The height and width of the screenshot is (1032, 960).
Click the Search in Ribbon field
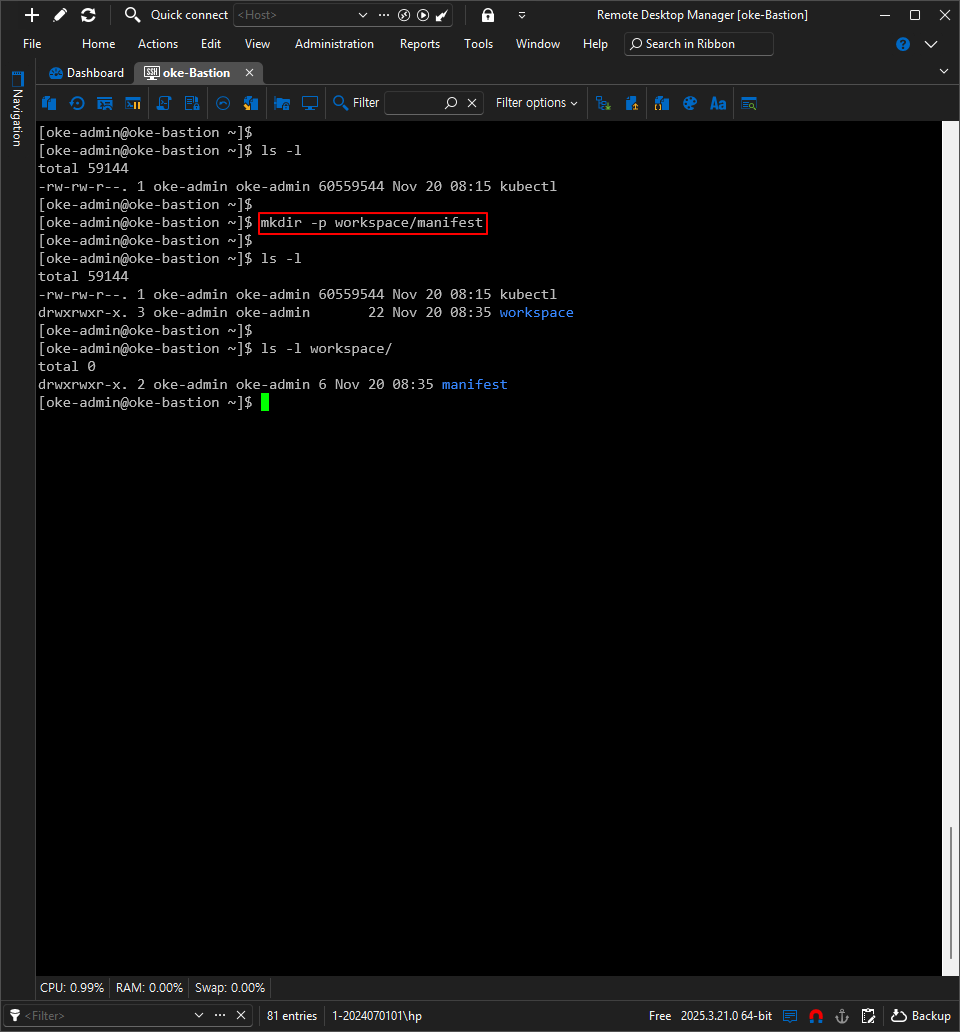point(699,44)
